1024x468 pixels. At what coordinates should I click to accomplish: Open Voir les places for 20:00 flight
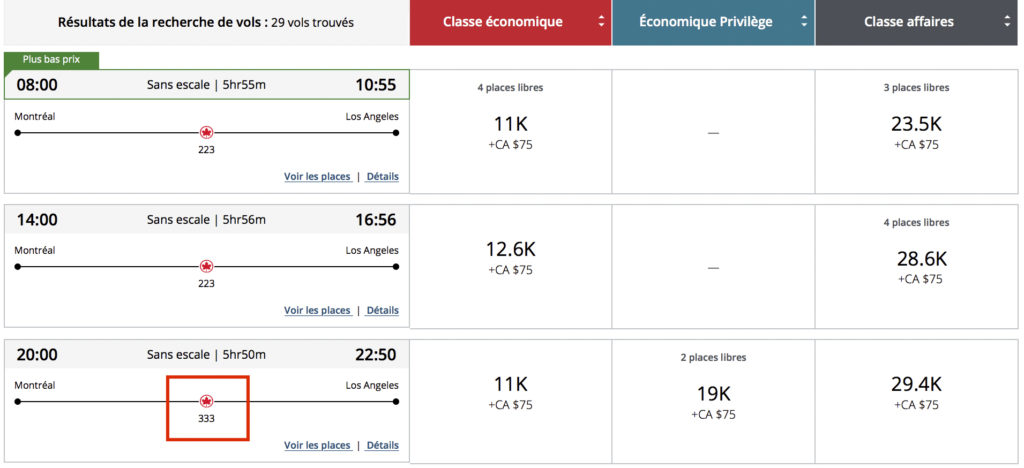pos(317,446)
